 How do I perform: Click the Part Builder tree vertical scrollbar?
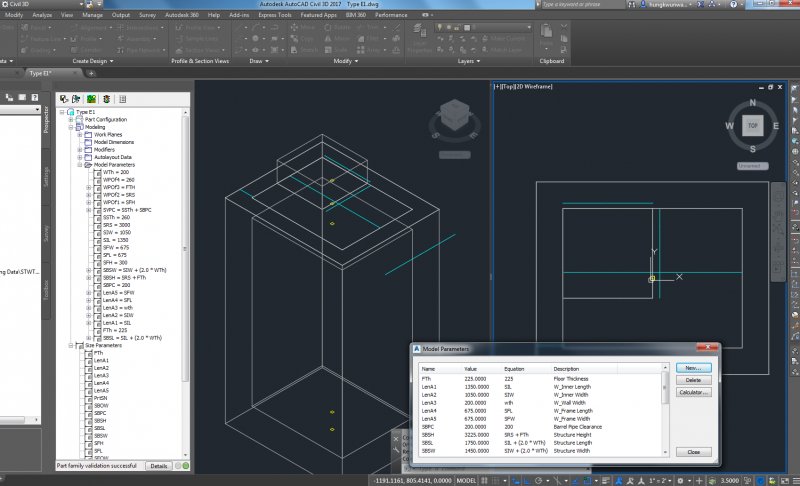(185, 282)
